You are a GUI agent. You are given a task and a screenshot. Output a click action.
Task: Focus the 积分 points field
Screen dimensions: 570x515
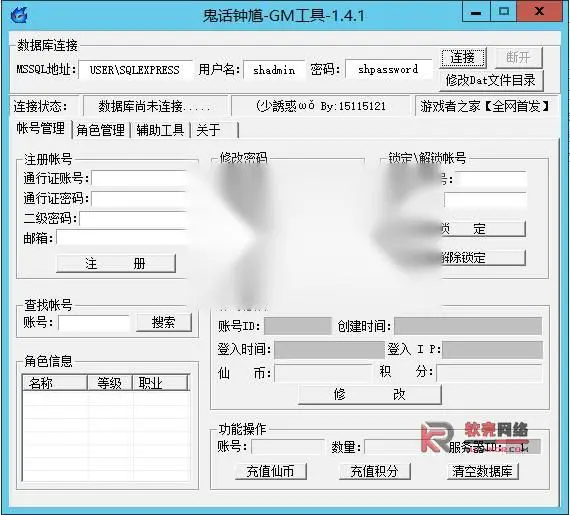tap(489, 373)
